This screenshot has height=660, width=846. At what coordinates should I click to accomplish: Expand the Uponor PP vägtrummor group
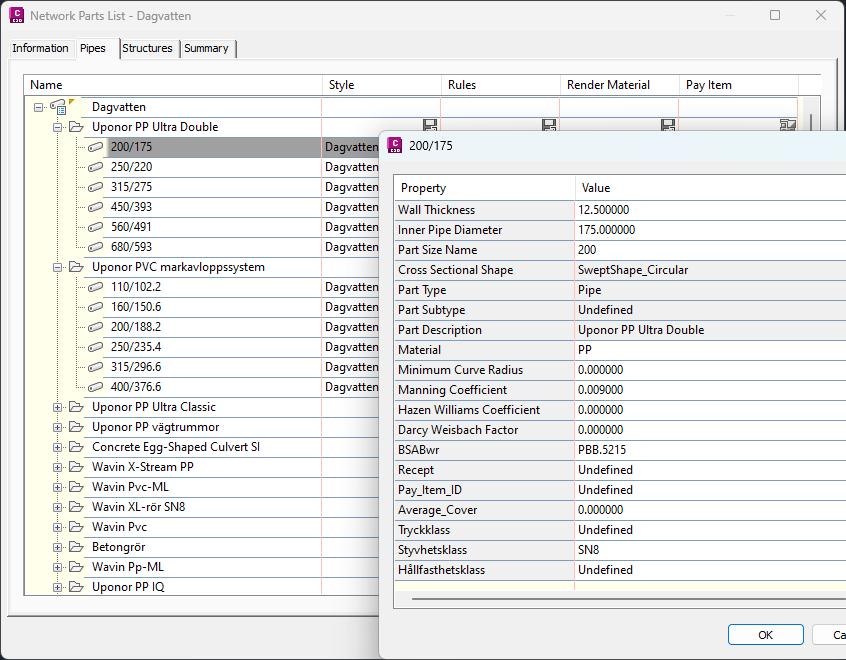pyautogui.click(x=57, y=427)
